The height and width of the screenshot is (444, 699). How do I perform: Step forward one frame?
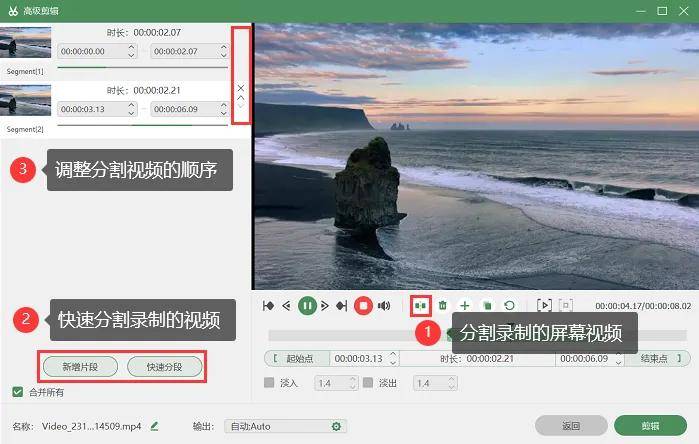325,305
